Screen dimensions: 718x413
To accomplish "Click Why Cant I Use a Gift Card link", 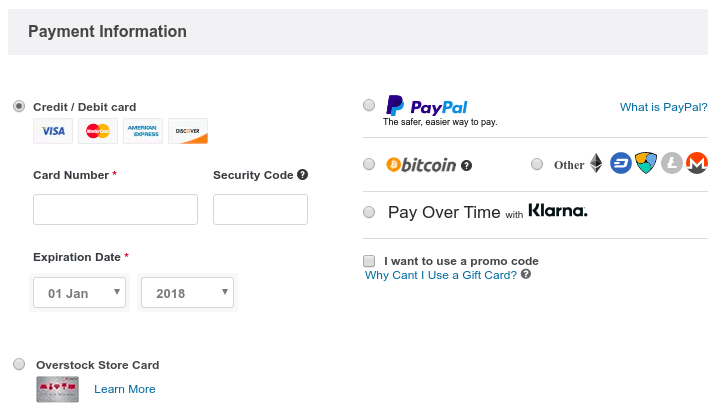I will coord(441,275).
